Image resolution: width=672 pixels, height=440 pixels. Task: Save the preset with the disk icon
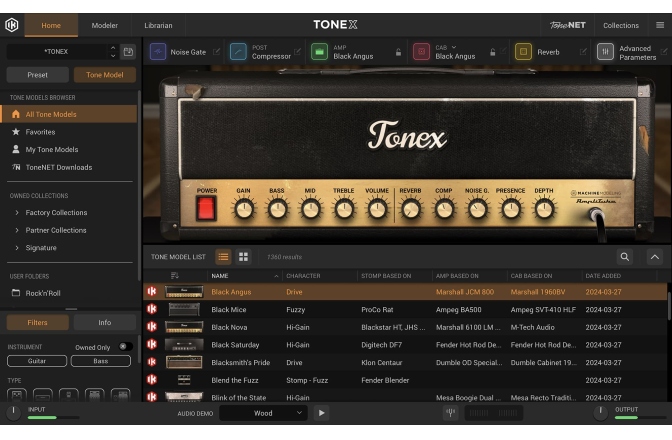pos(128,52)
